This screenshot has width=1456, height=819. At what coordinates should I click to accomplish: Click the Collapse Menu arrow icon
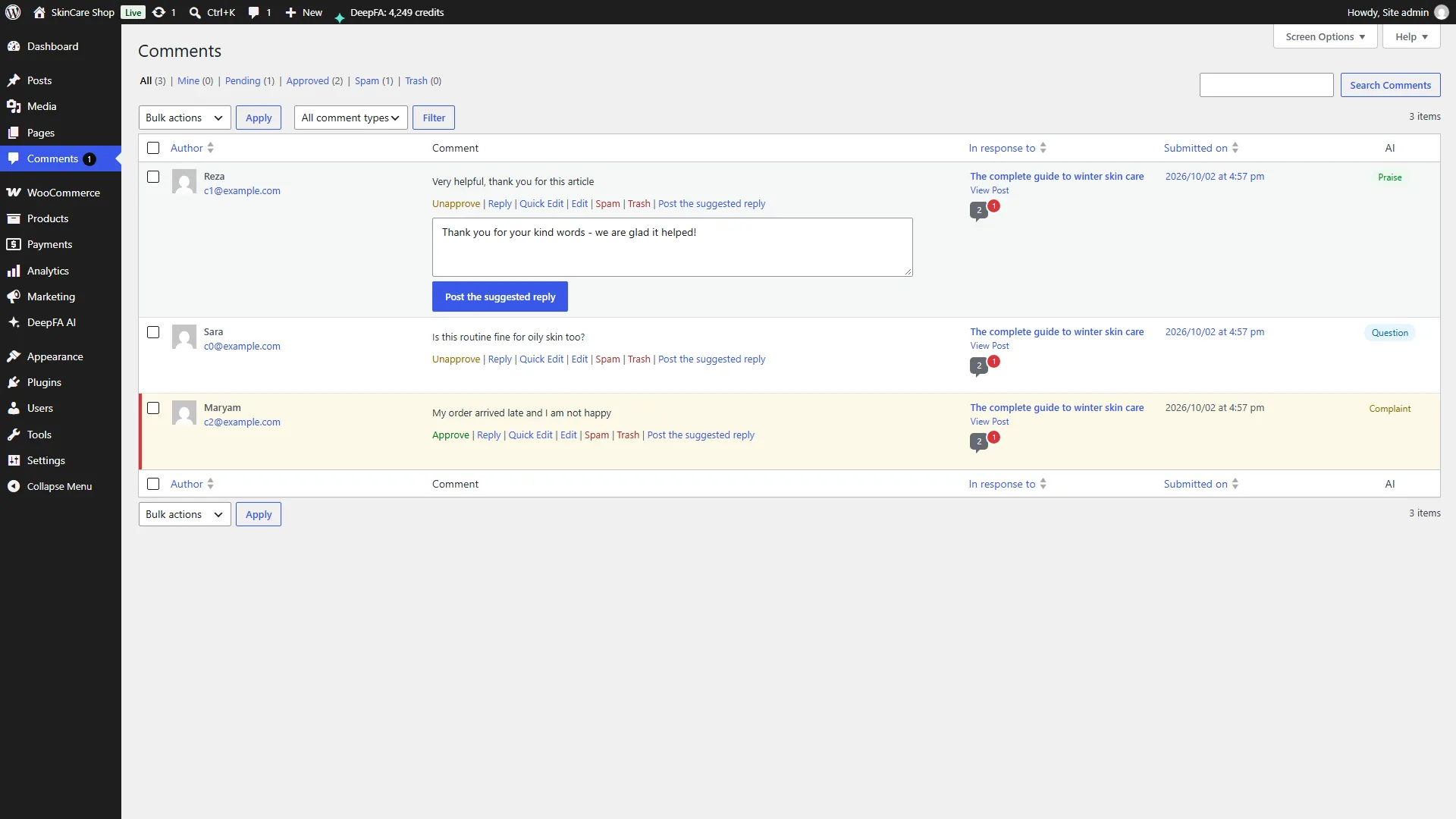(x=14, y=486)
